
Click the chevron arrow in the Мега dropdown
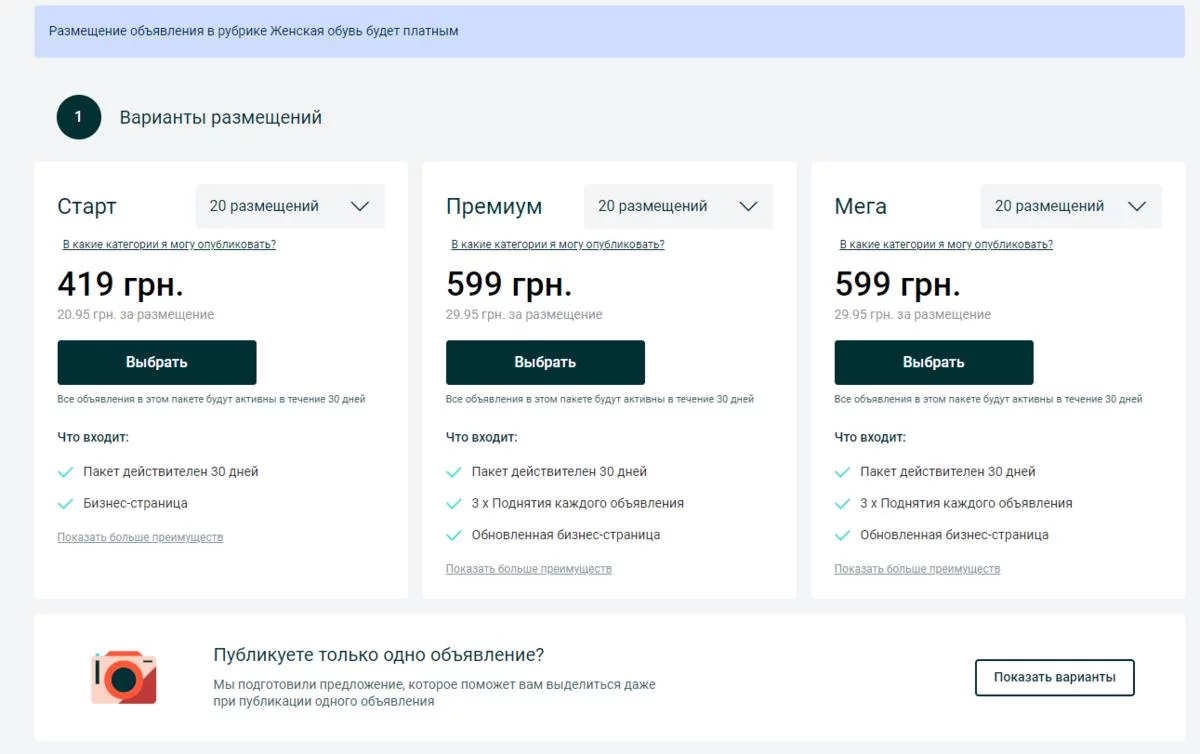point(1137,206)
